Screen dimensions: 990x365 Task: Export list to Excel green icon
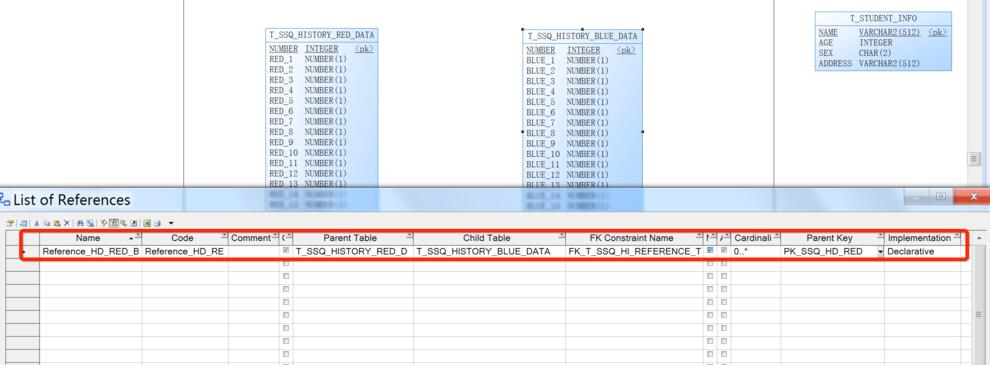(146, 223)
